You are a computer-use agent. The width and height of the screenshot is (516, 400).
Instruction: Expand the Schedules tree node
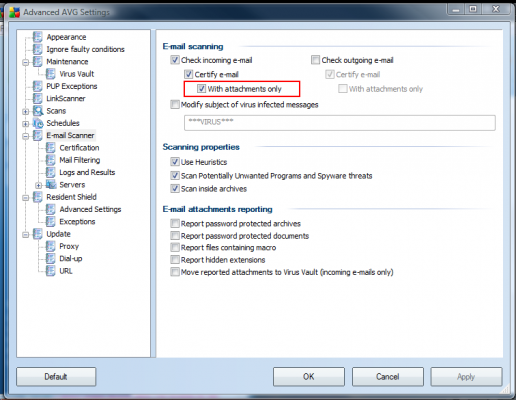(26, 124)
